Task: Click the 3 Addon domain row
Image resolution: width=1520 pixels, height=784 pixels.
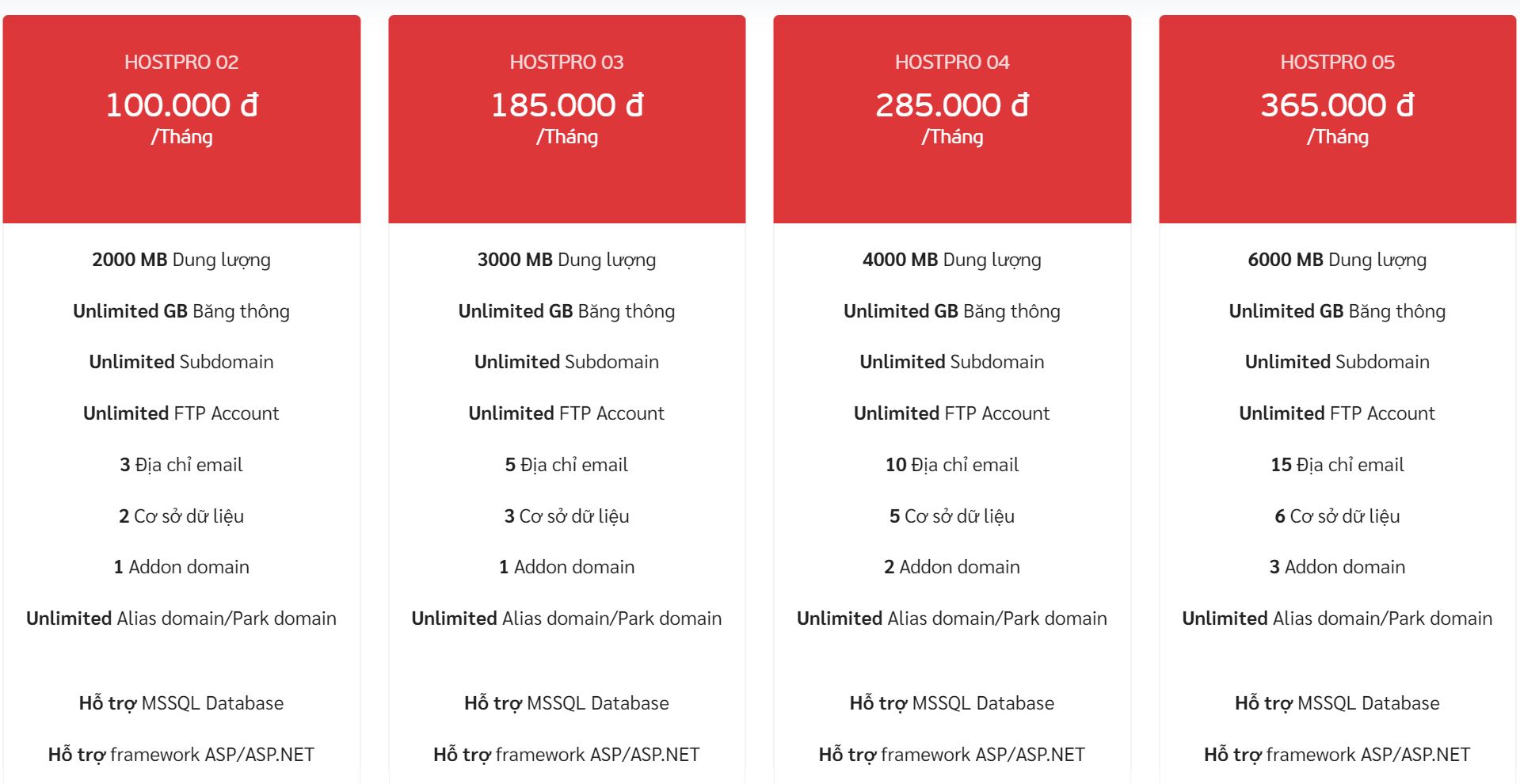Action: tap(1337, 567)
